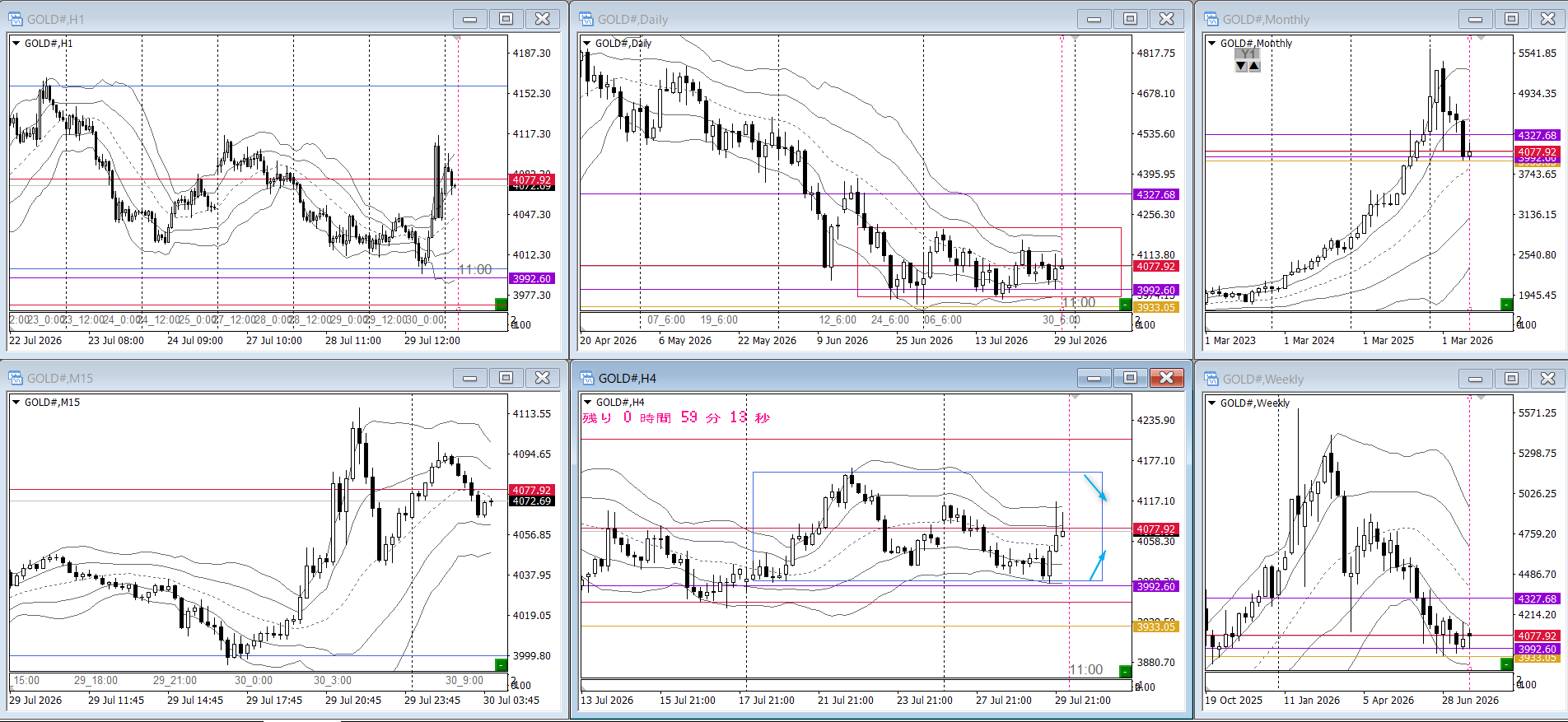The image size is (1568, 722).
Task: Click the green square indicator in Daily chart
Action: click(1125, 305)
